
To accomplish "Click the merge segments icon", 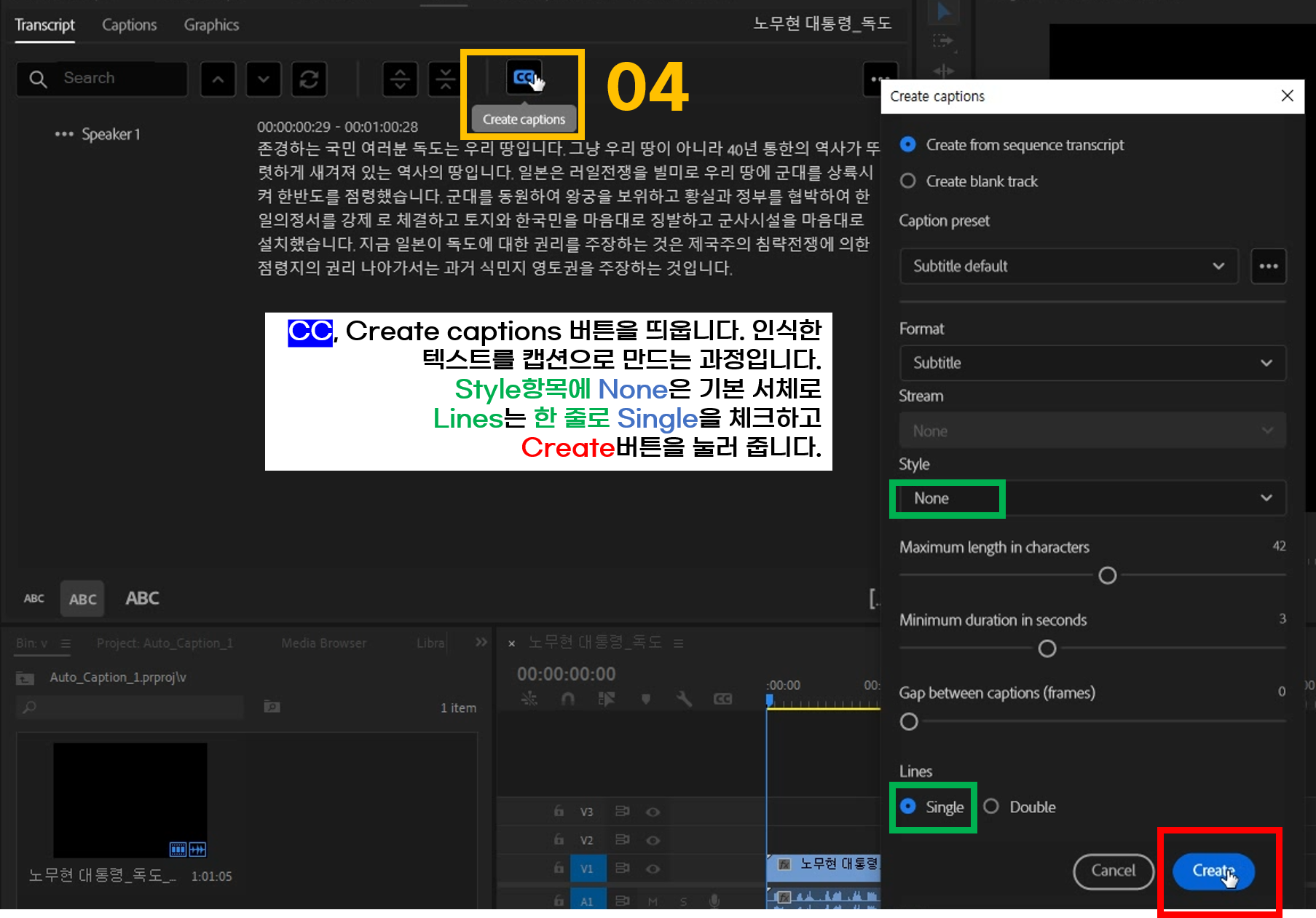I will (x=445, y=79).
